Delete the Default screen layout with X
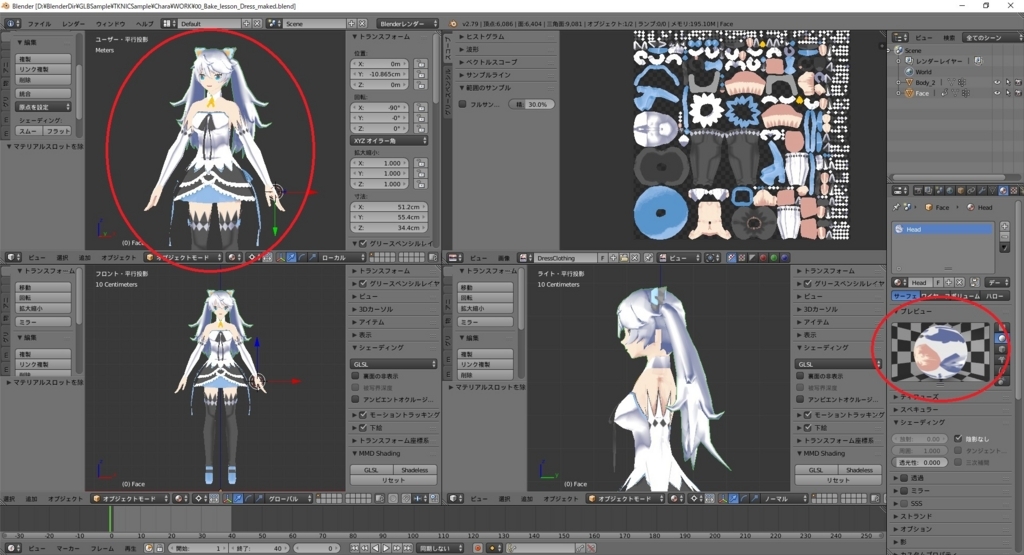Screen dimensions: 1024x555 point(257,24)
